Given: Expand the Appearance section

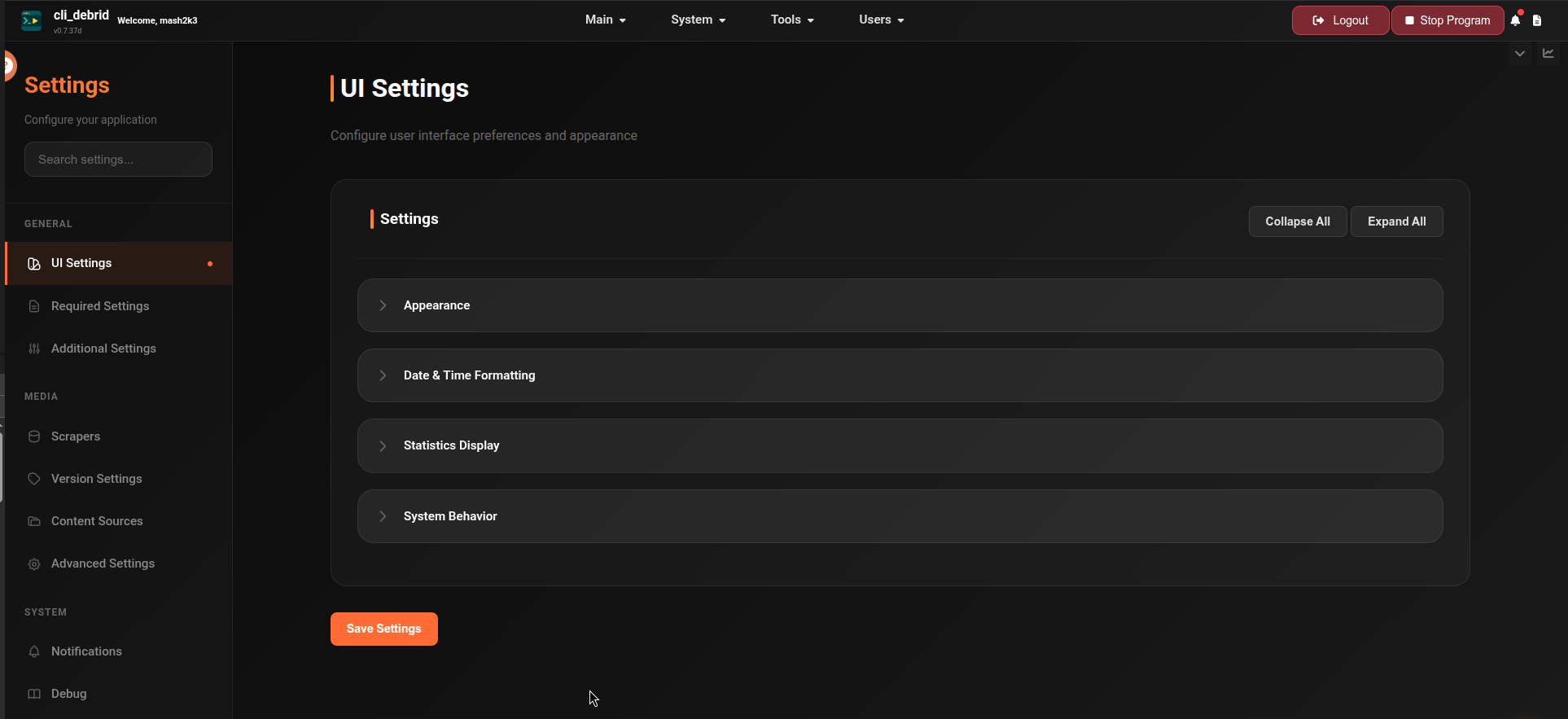Looking at the screenshot, I should pyautogui.click(x=900, y=305).
